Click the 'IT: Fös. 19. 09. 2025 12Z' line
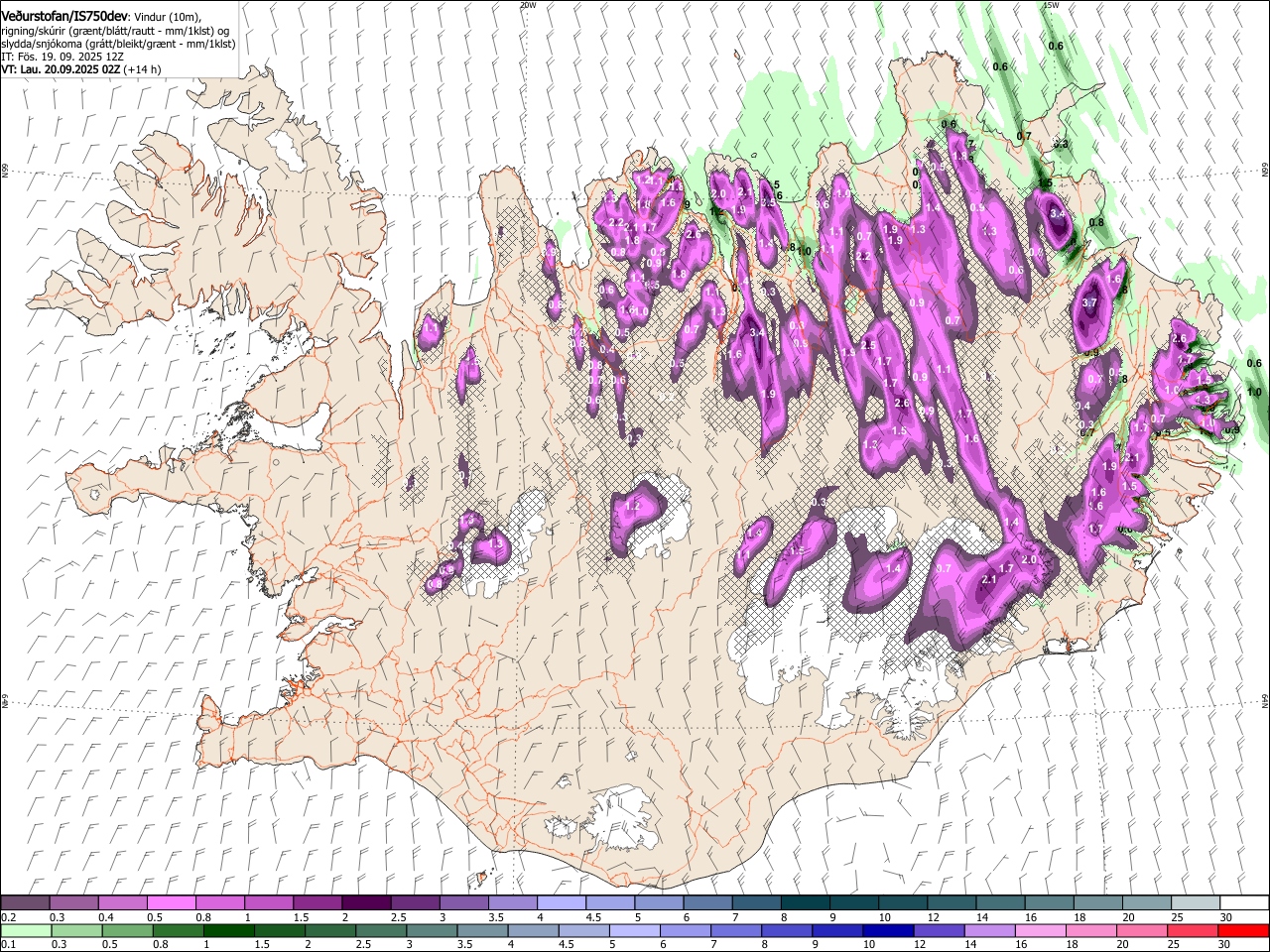 (x=63, y=58)
